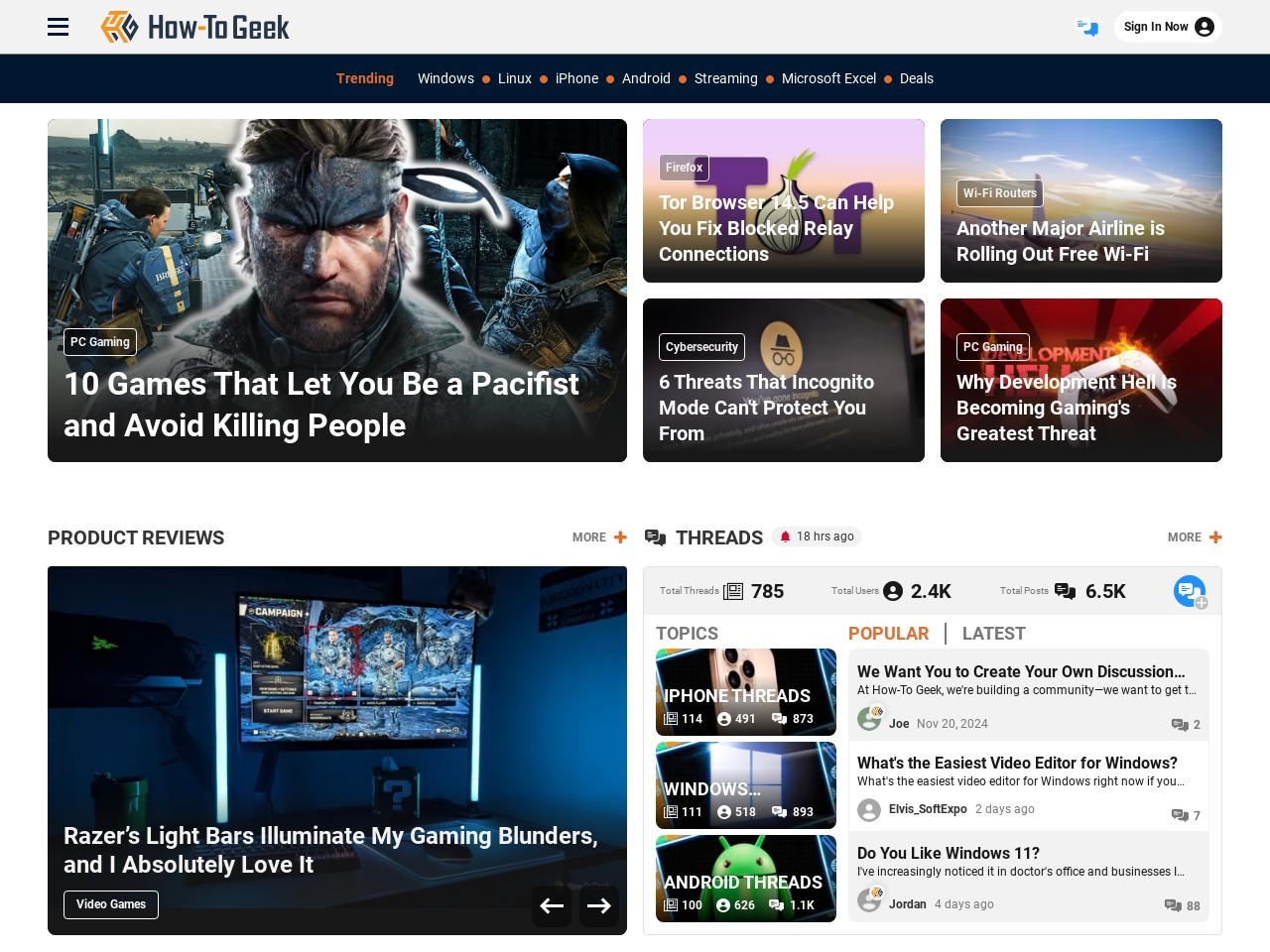
Task: Go to previous product review slide
Action: coord(552,905)
